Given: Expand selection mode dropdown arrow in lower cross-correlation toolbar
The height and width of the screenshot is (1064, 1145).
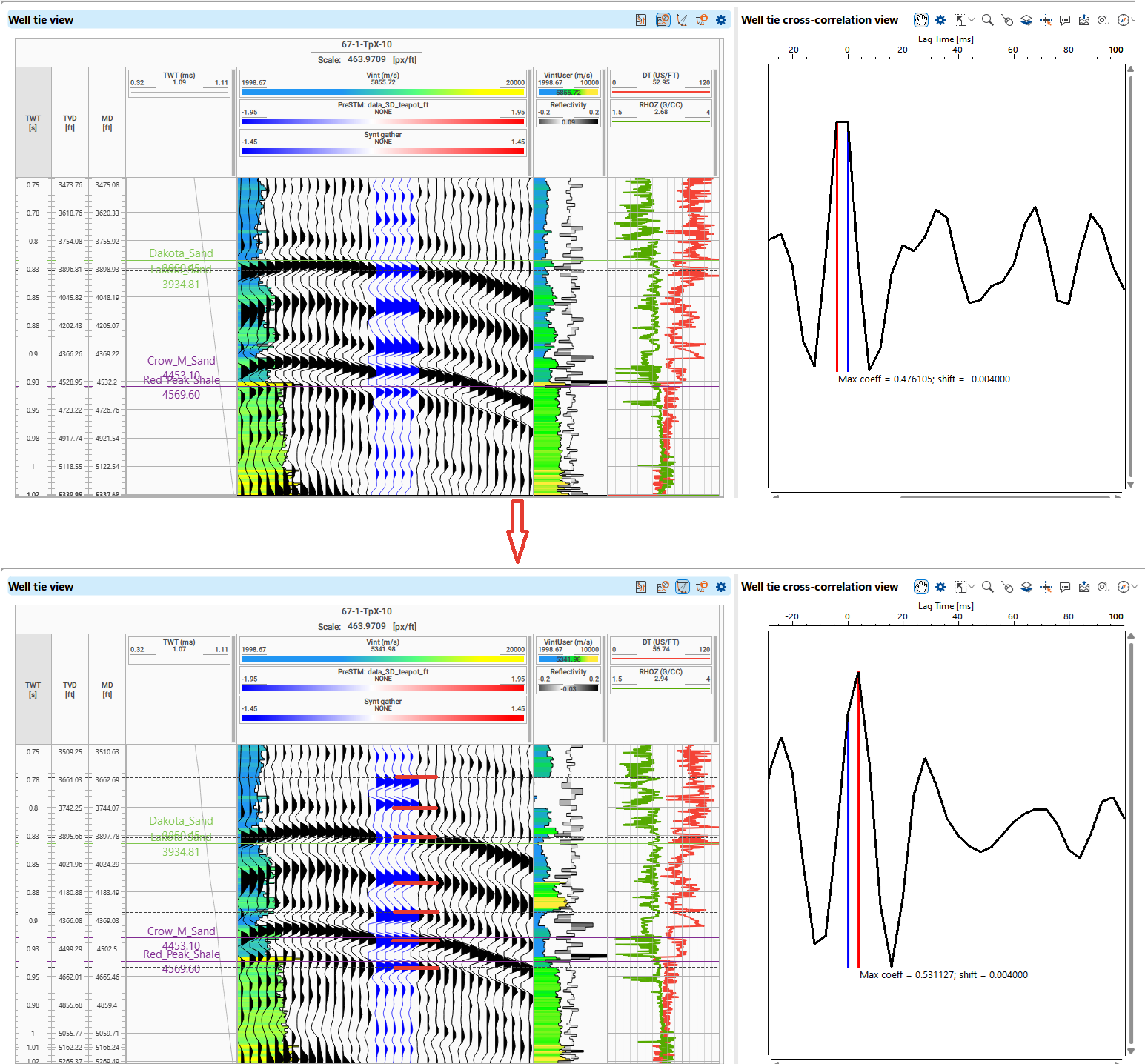Looking at the screenshot, I should [972, 587].
